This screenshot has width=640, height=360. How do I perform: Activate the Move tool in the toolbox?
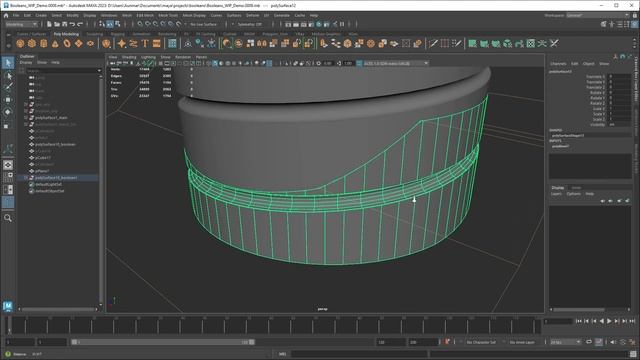(8, 100)
